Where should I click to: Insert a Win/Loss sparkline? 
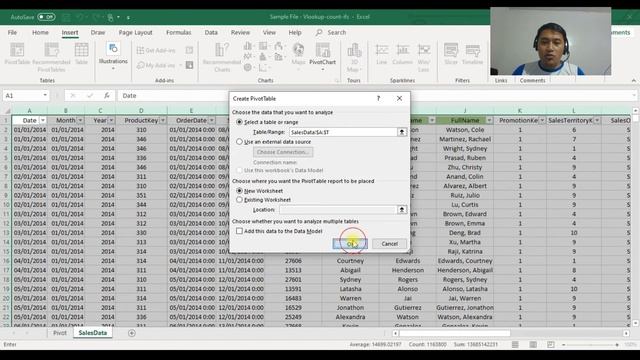tap(424, 57)
